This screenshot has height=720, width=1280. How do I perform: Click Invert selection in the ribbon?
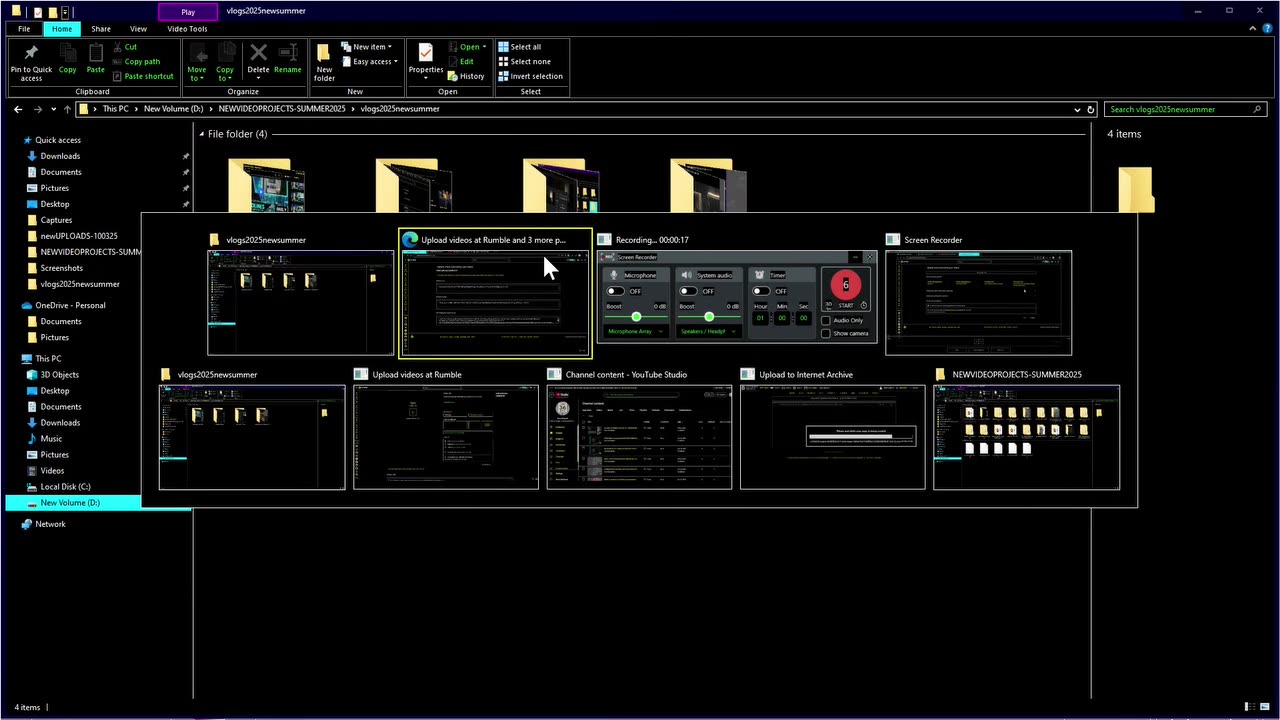[x=530, y=76]
